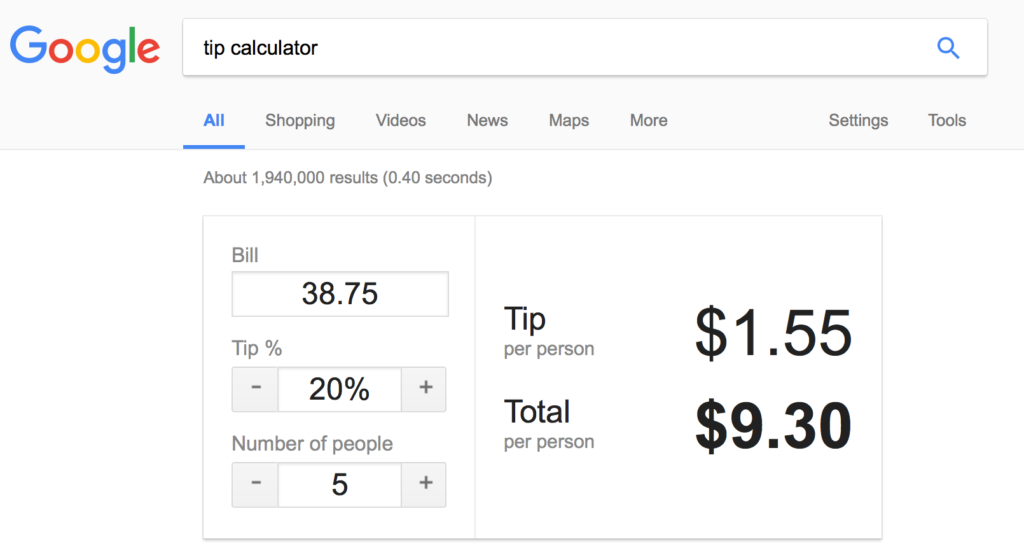Click the $9.30 total per person amount
1024x560 pixels.
click(x=773, y=426)
